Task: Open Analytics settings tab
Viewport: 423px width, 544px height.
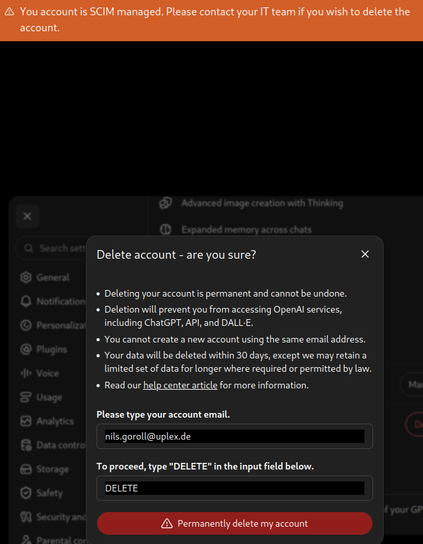Action: coord(47,421)
